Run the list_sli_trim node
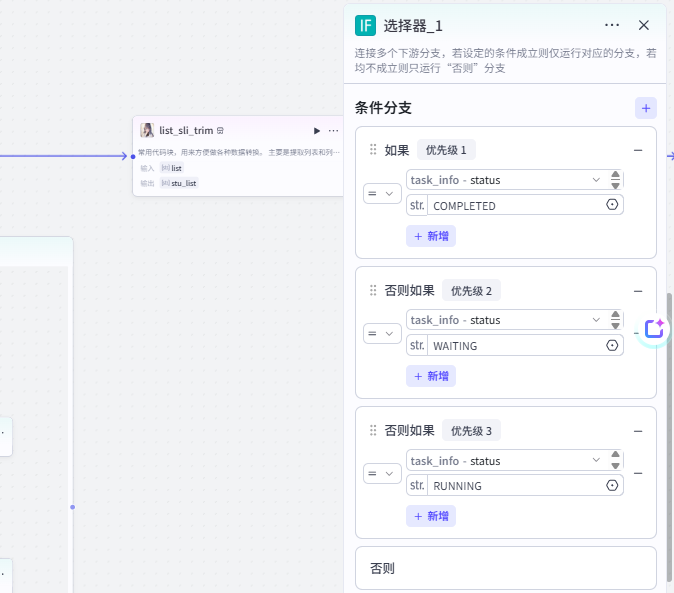 tap(317, 131)
